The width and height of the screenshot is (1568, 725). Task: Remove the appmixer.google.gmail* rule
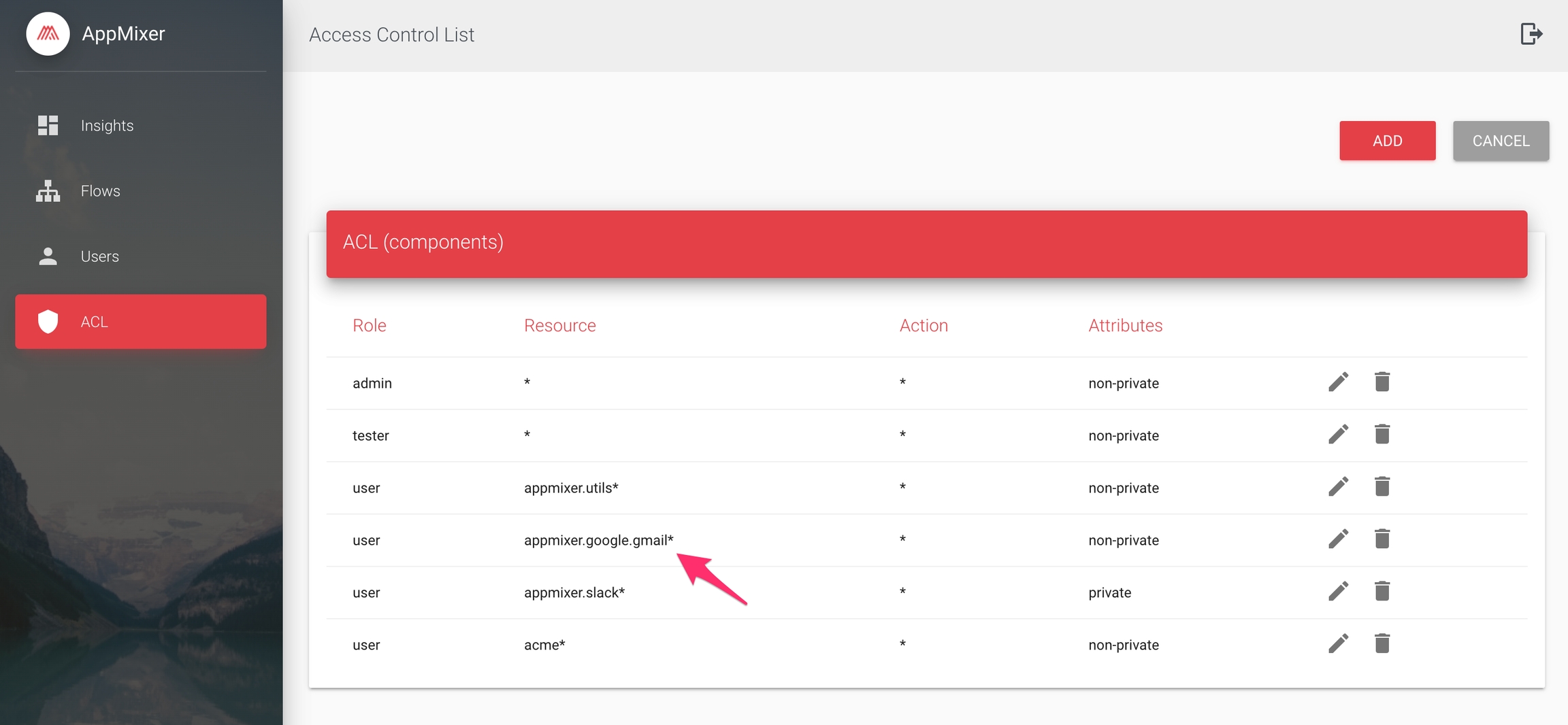(x=1382, y=539)
